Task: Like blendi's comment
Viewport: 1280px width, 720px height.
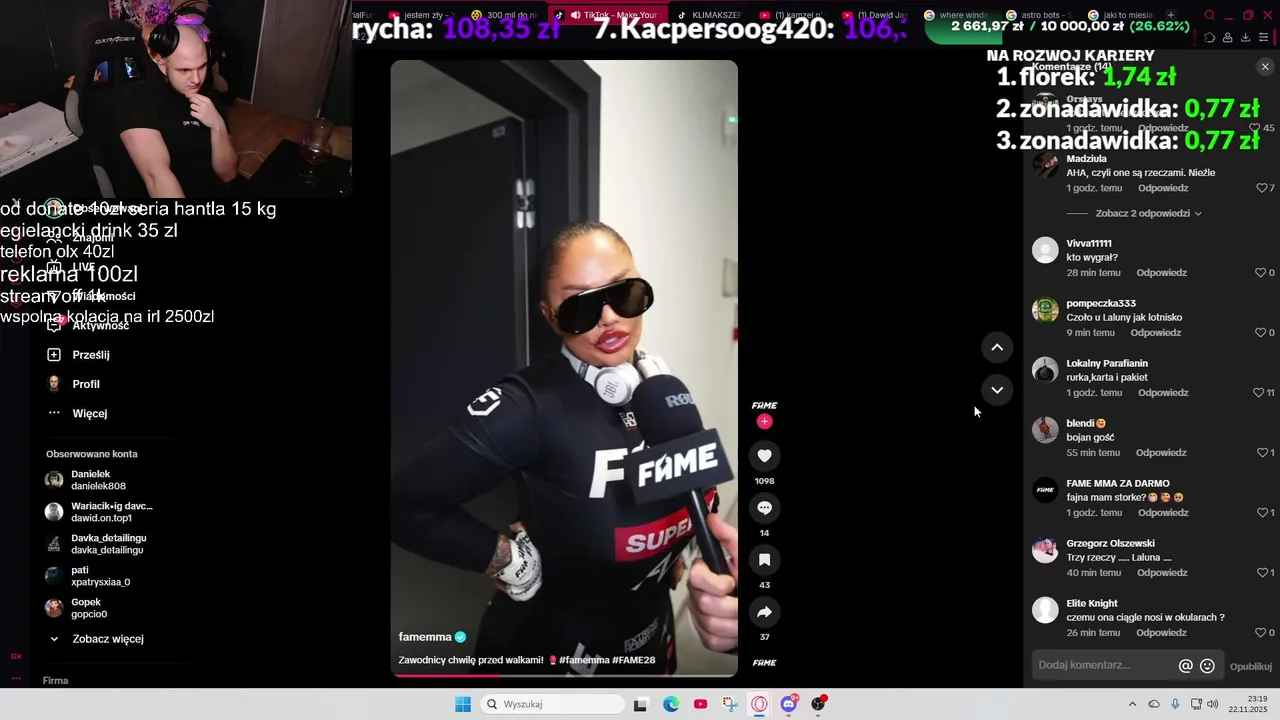Action: pyautogui.click(x=1261, y=452)
